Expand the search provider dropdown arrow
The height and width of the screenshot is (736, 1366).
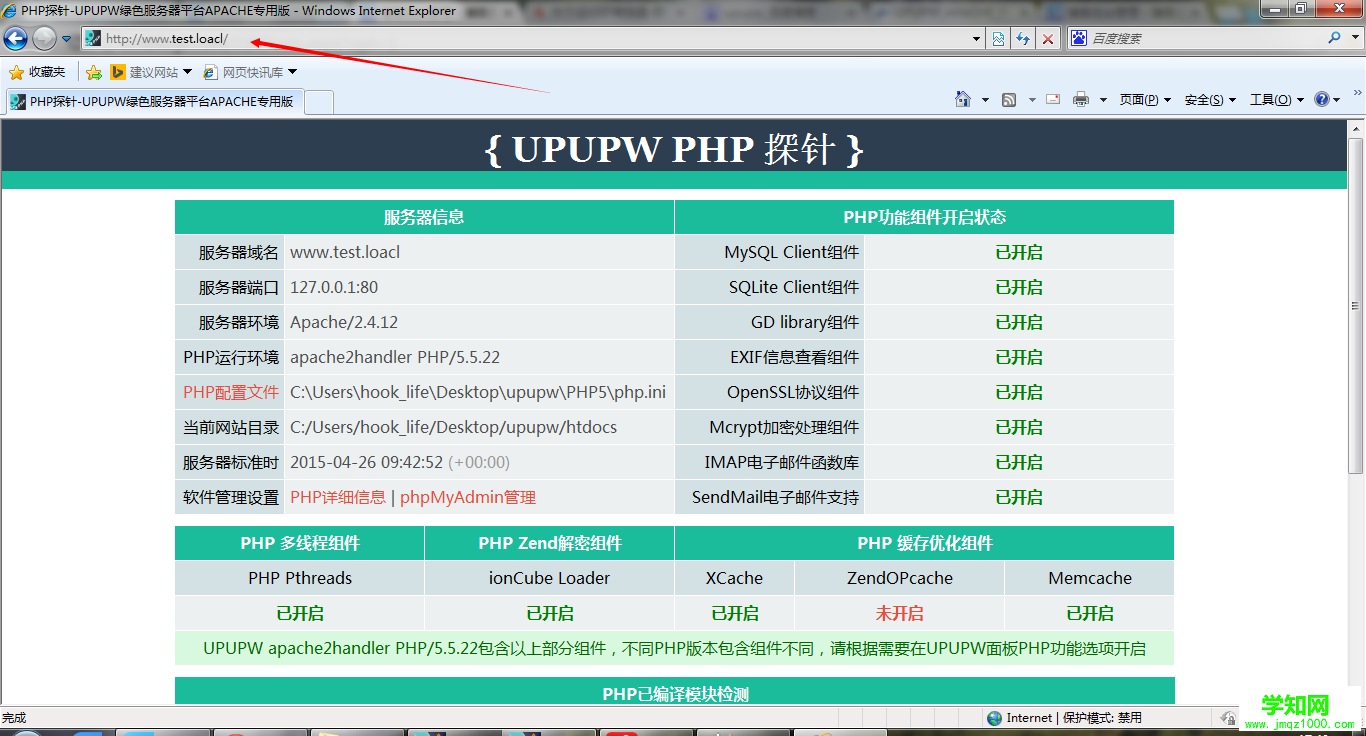(x=1356, y=39)
